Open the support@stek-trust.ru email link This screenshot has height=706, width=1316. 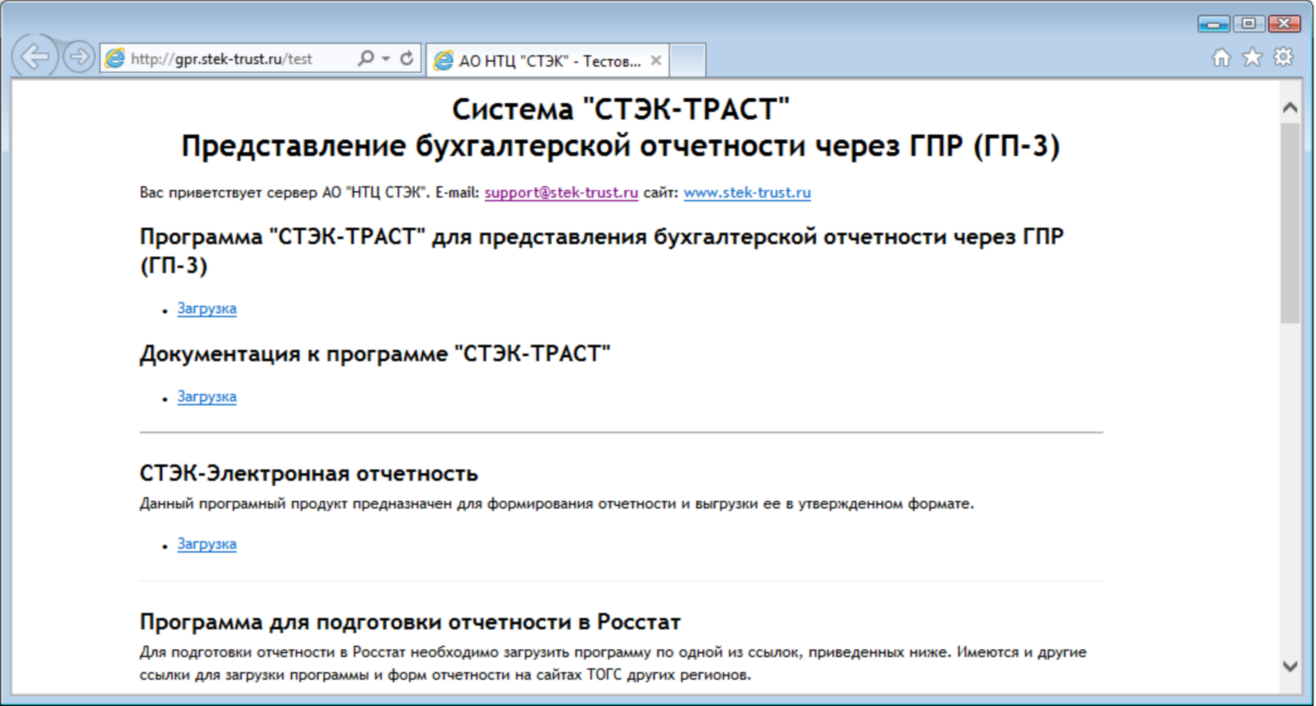[x=561, y=193]
